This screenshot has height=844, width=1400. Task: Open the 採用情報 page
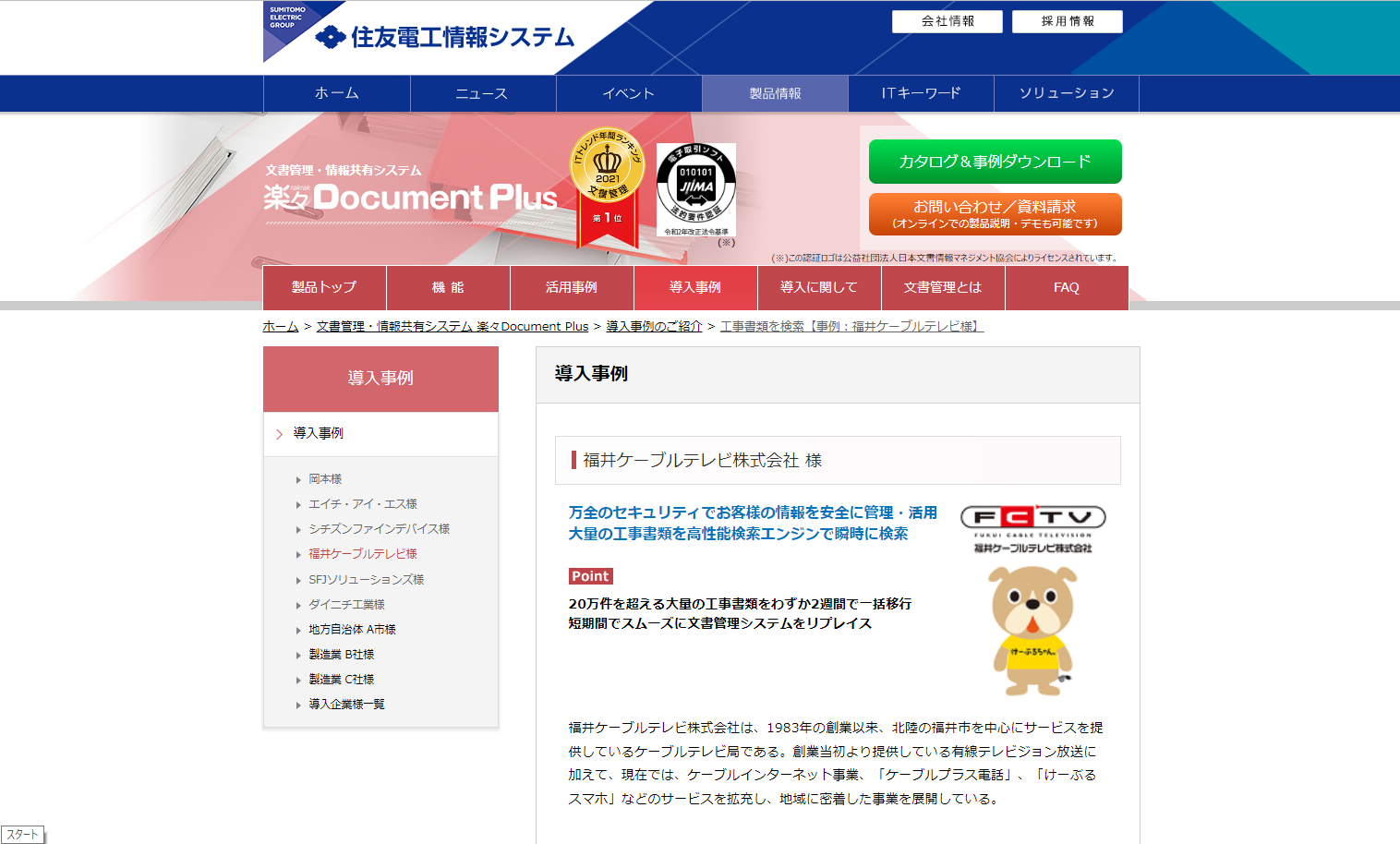[x=1067, y=21]
